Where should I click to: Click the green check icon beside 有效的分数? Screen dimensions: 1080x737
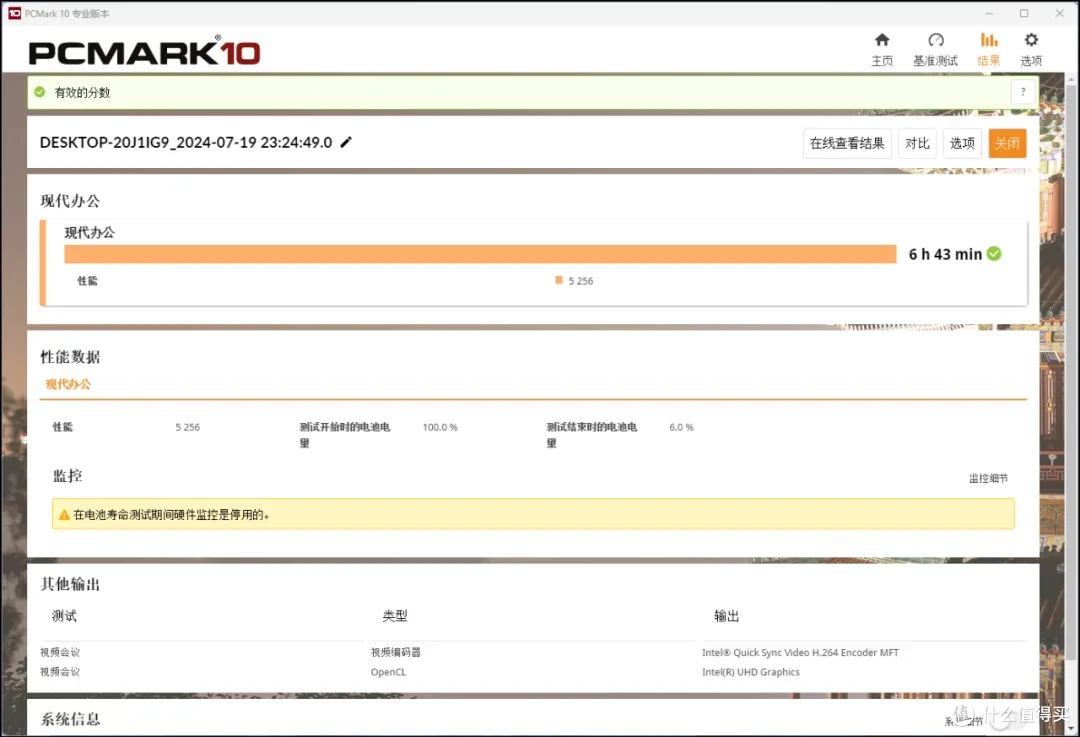(x=40, y=92)
